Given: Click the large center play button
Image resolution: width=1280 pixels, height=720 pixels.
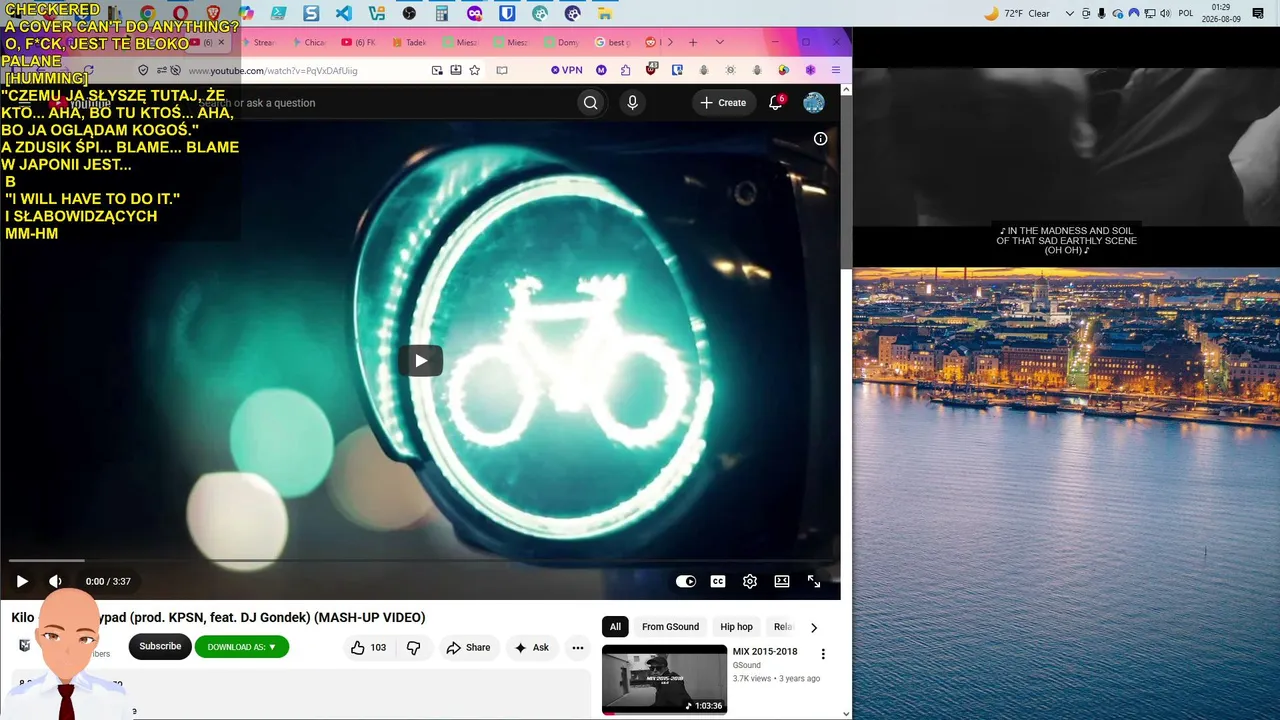Looking at the screenshot, I should (421, 361).
